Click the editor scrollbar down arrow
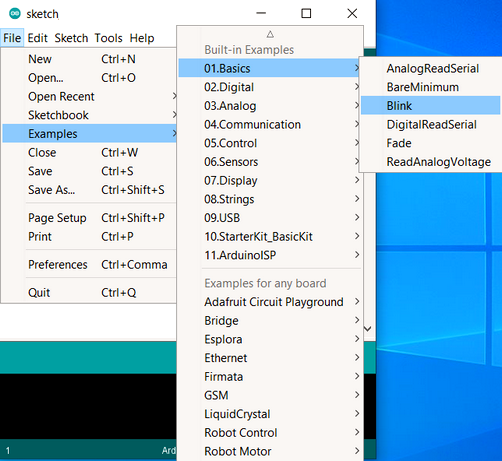Viewport: 502px width, 461px height. [x=368, y=329]
